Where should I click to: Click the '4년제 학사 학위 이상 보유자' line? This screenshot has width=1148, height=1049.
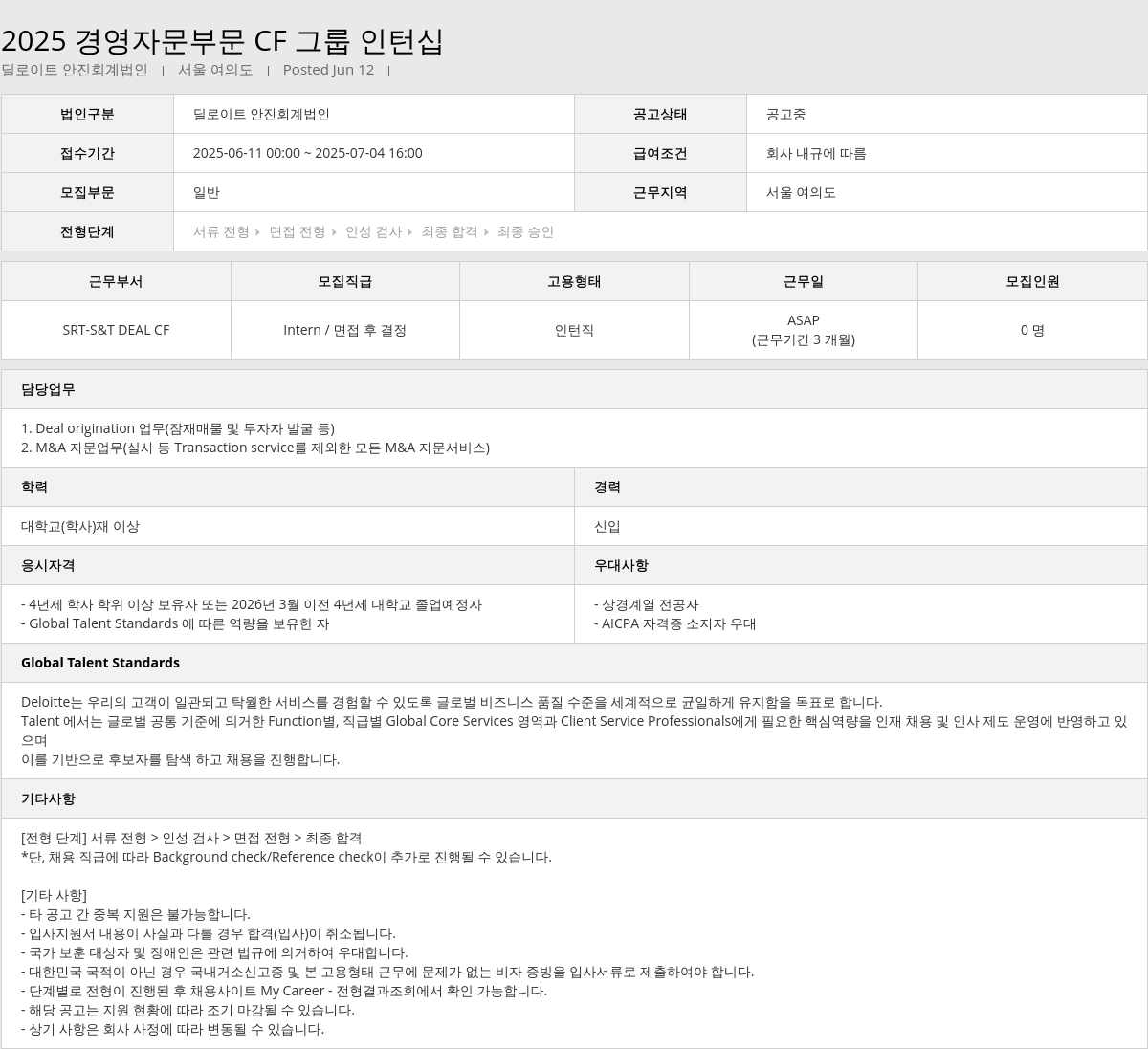point(252,604)
